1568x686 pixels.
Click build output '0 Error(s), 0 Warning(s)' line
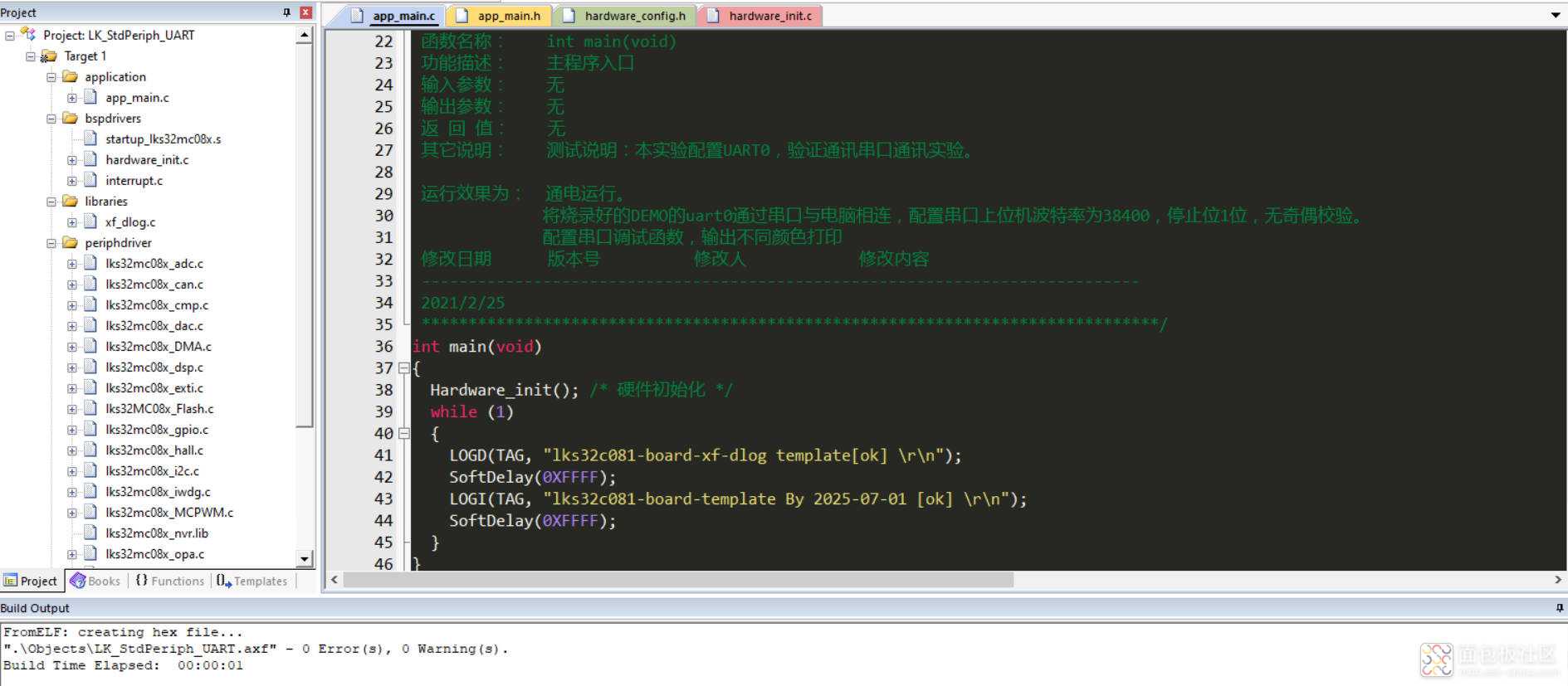coord(256,649)
